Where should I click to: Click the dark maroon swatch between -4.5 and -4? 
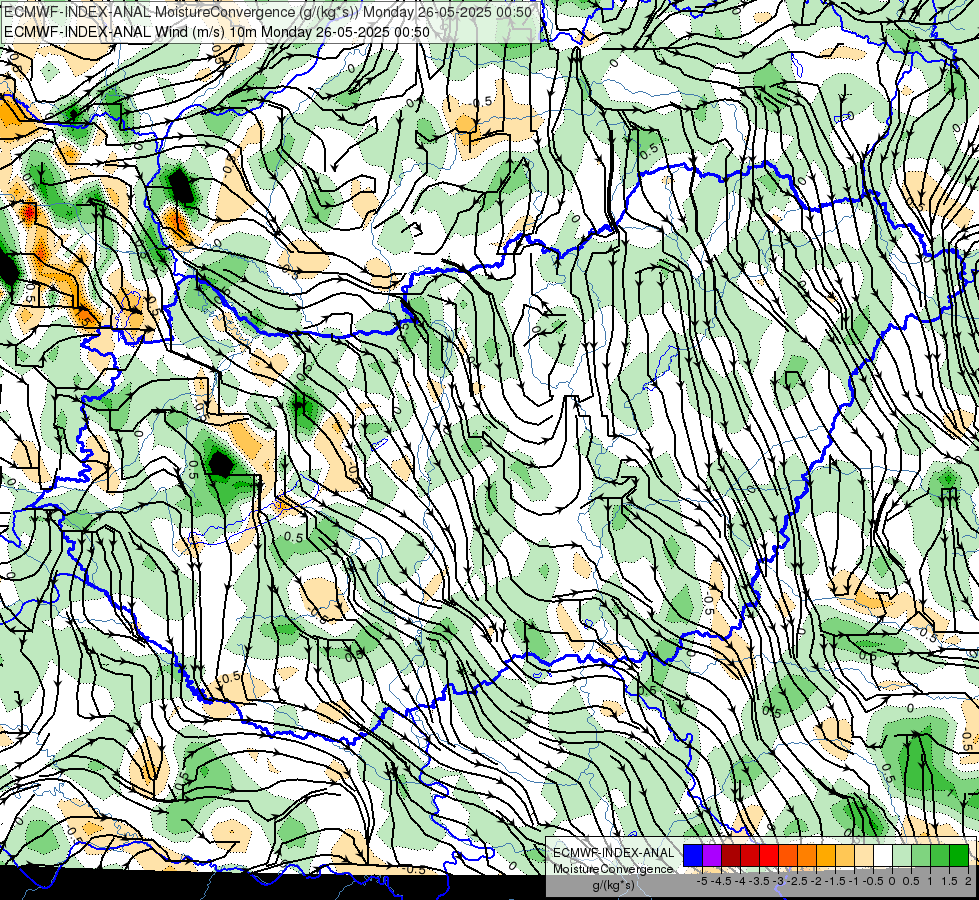pyautogui.click(x=731, y=855)
